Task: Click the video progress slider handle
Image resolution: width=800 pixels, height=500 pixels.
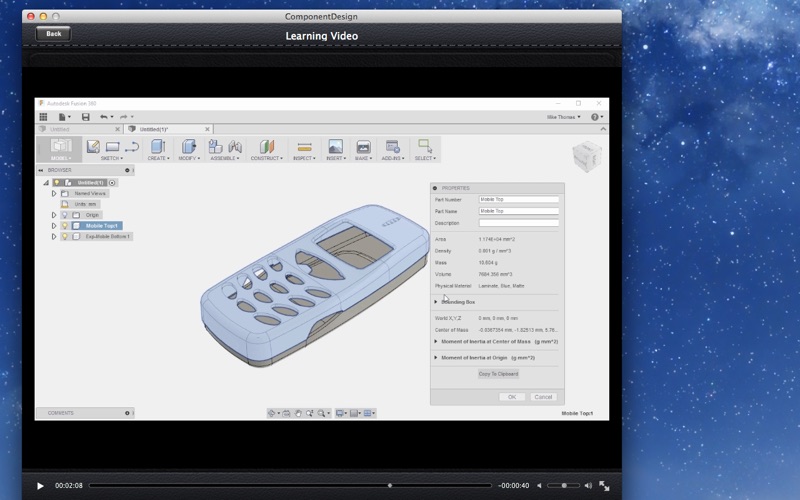Action: point(390,486)
